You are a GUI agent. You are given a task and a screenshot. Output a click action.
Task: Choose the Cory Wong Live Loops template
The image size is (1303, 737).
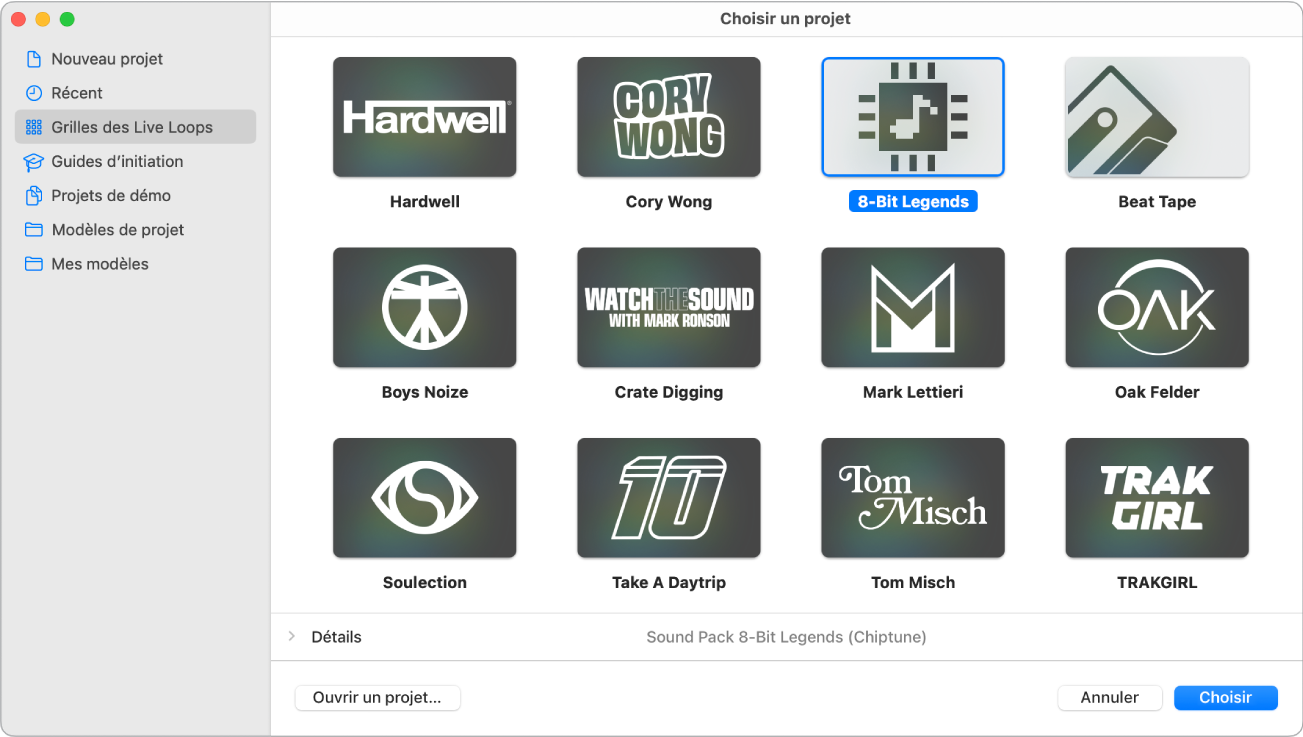click(668, 117)
